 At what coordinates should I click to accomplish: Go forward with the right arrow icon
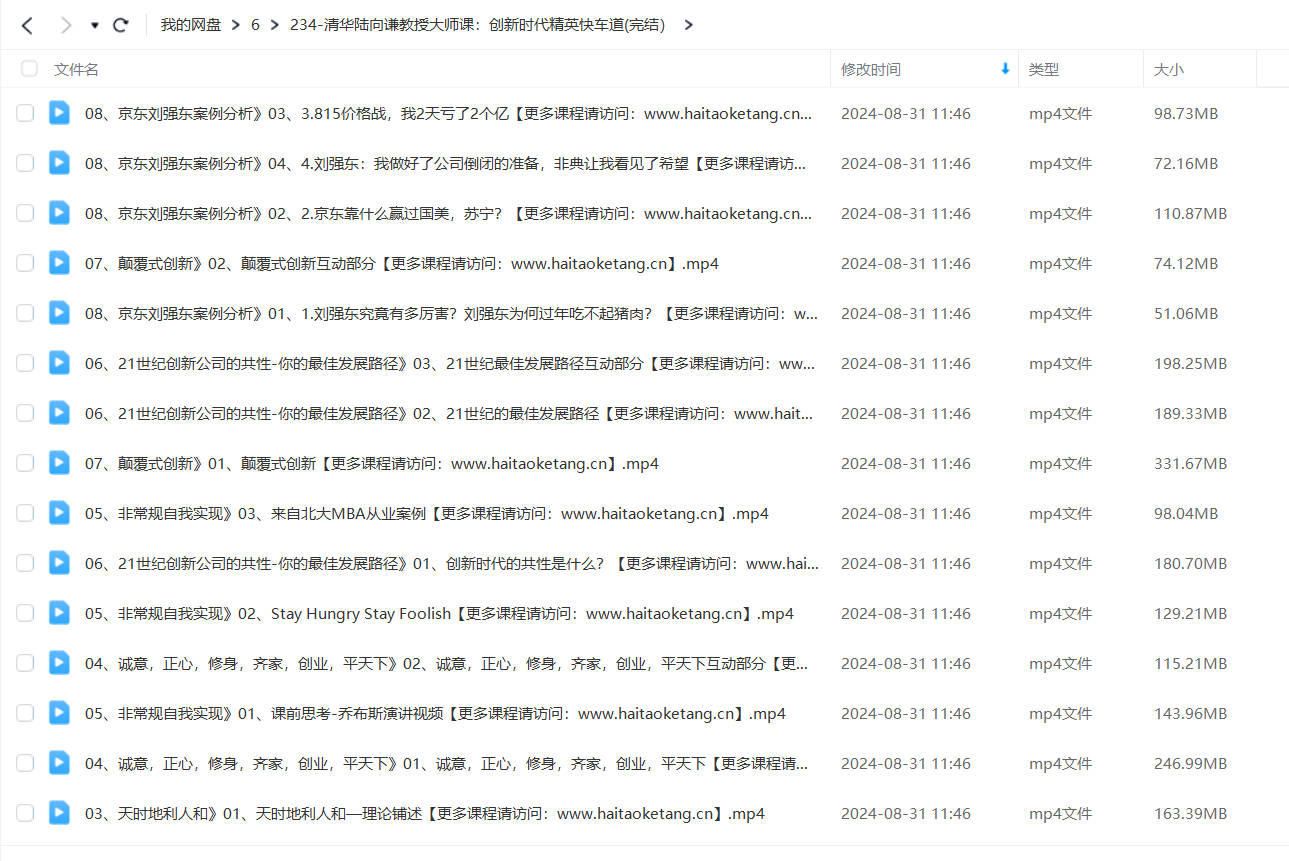click(x=65, y=25)
